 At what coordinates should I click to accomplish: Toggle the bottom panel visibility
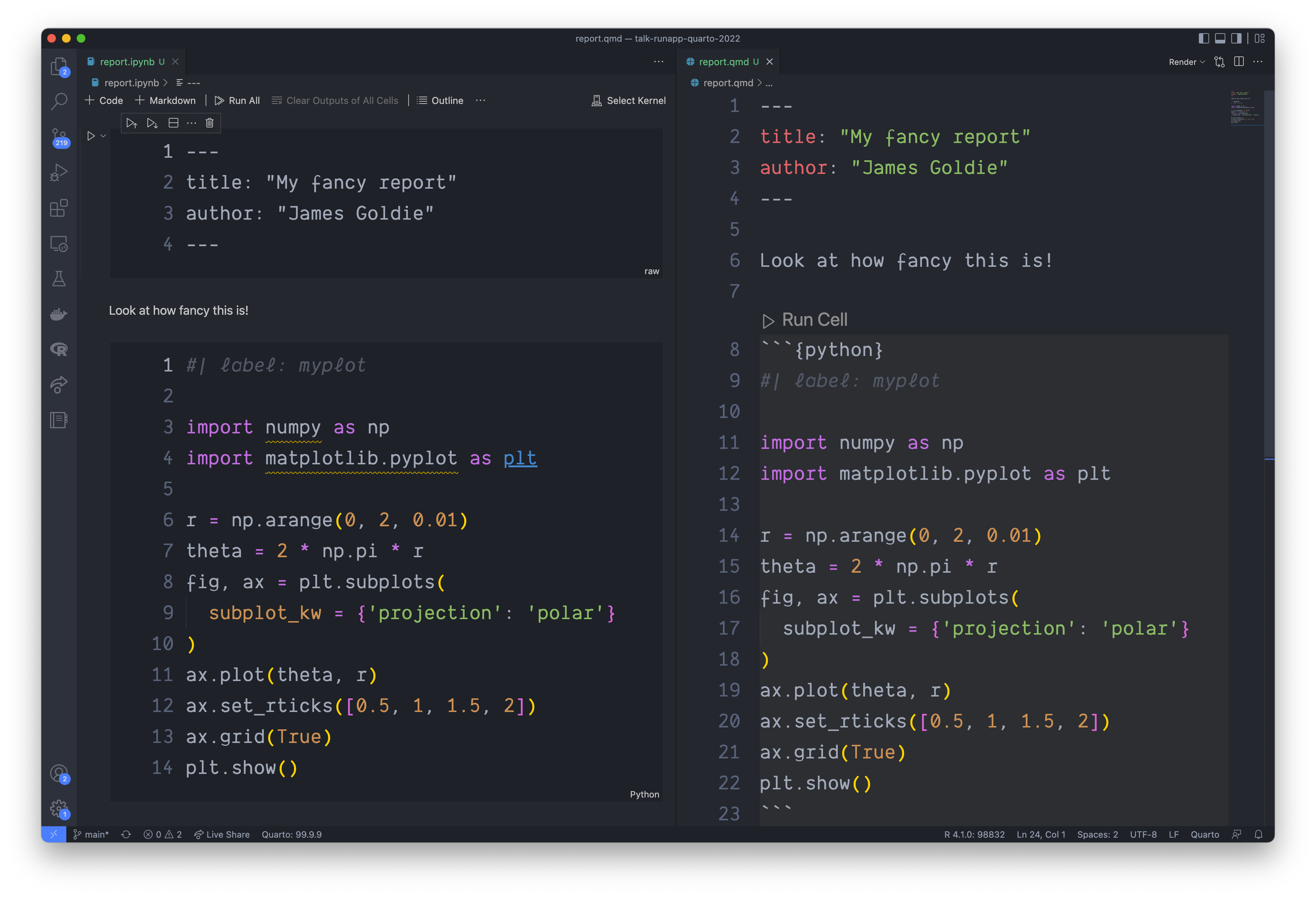[1220, 38]
